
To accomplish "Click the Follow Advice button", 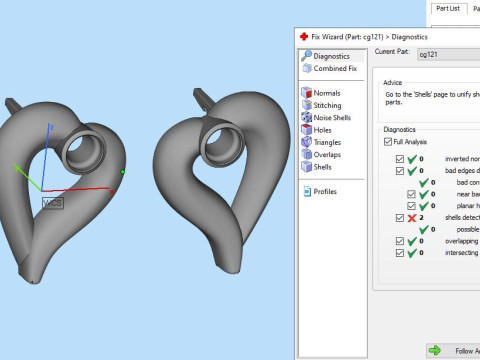I will click(x=453, y=350).
